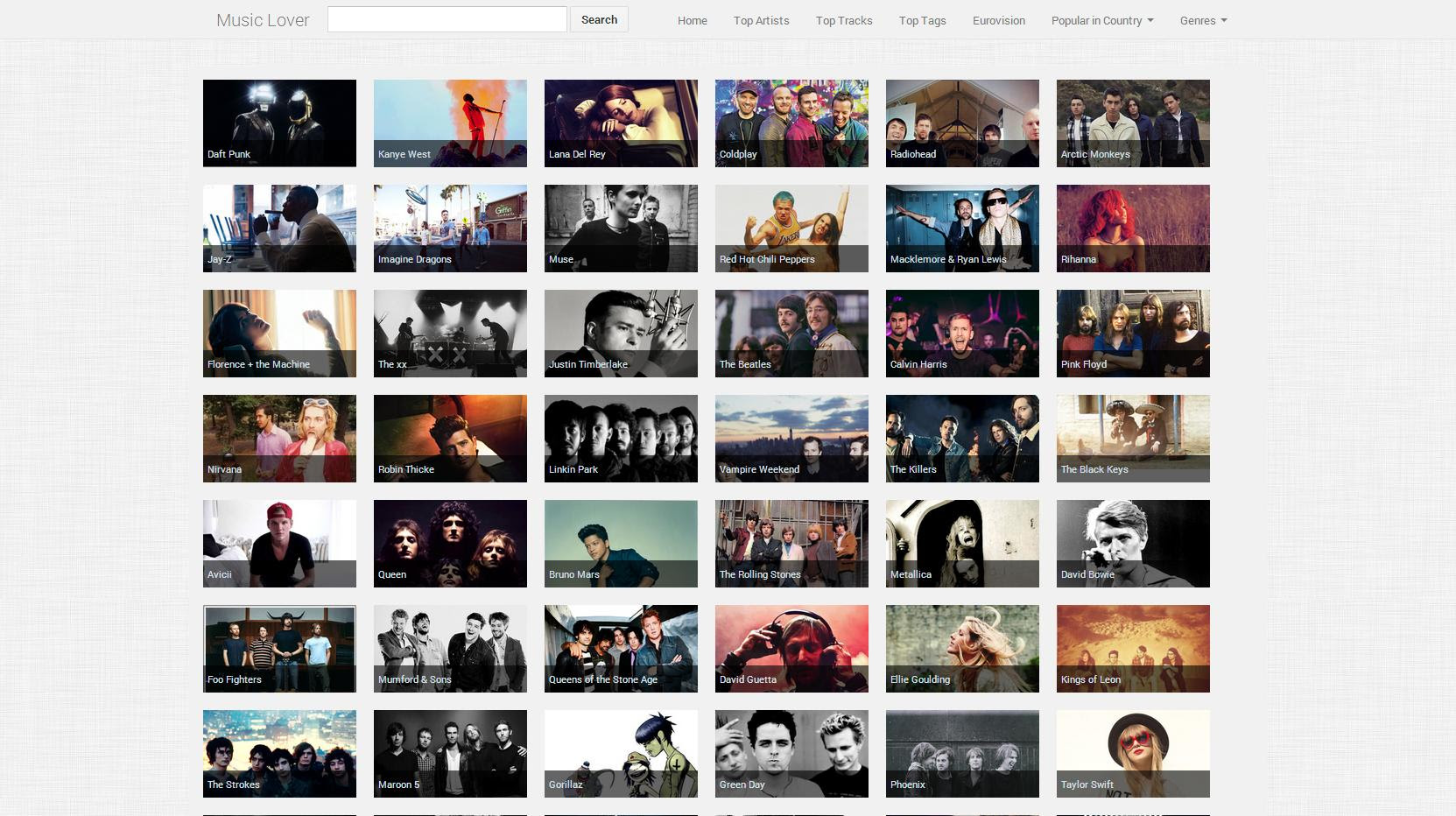Open the Daft Punk artist tile
The image size is (1456, 816).
[x=279, y=123]
